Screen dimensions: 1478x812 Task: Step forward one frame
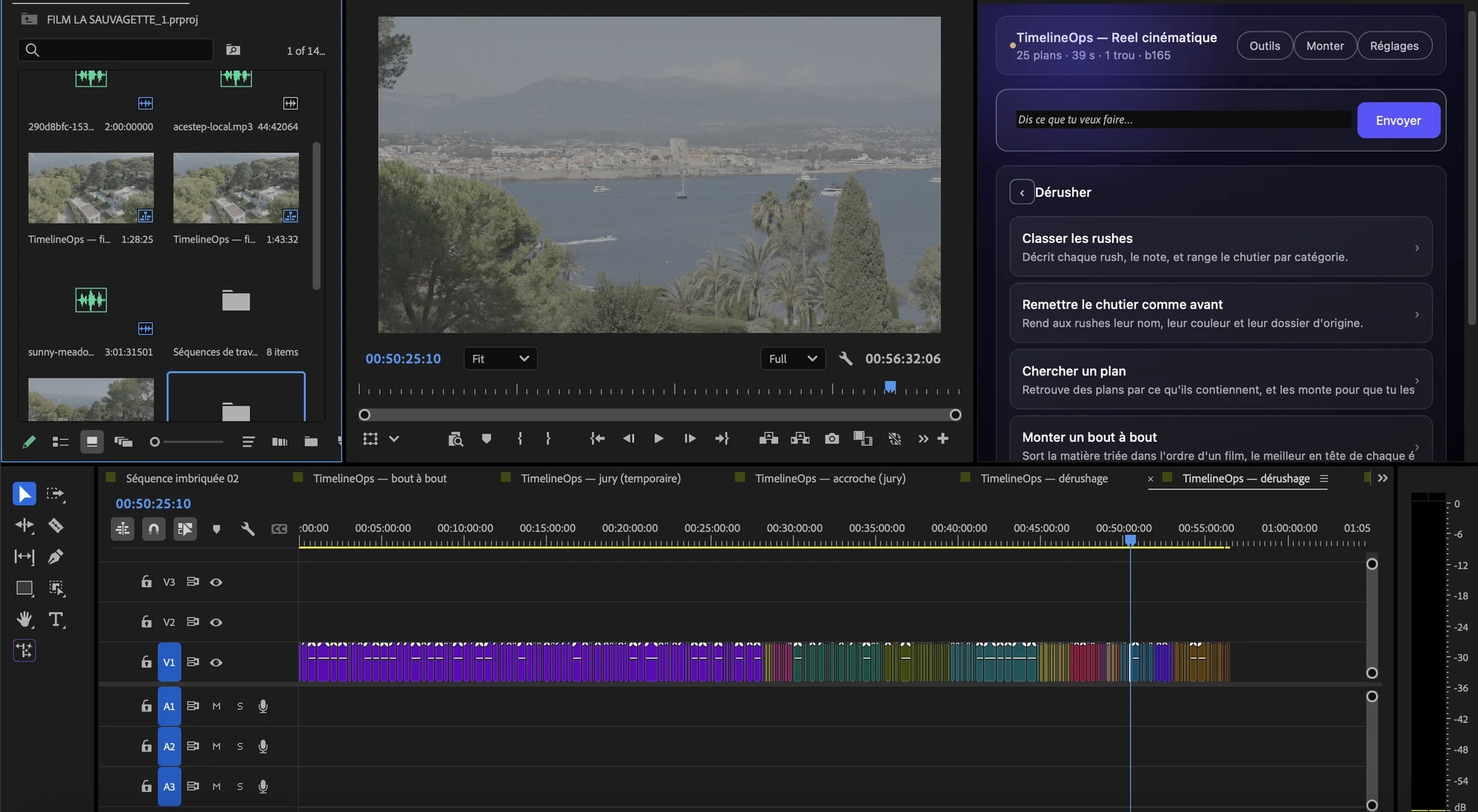click(x=689, y=439)
